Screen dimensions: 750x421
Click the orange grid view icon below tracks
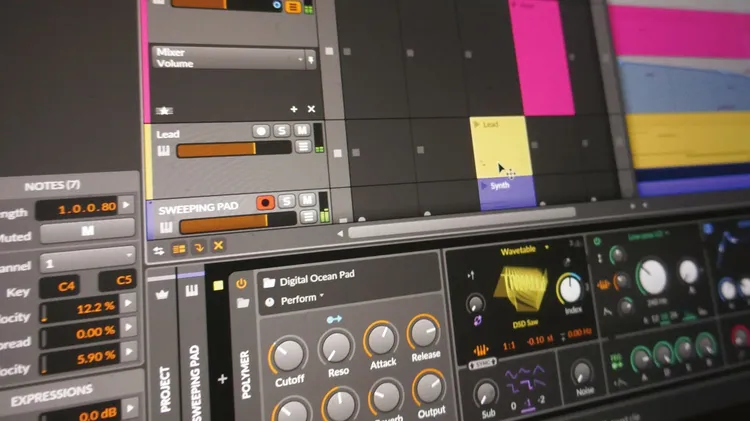click(x=179, y=249)
